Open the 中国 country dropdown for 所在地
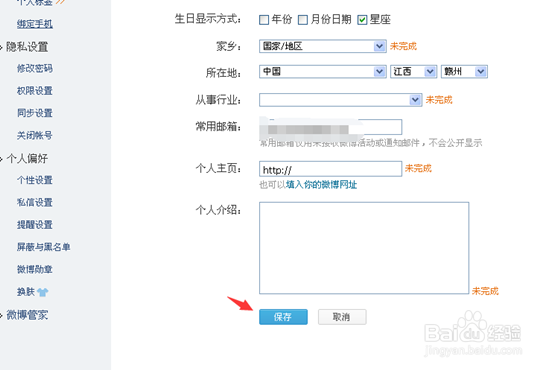 coord(323,72)
